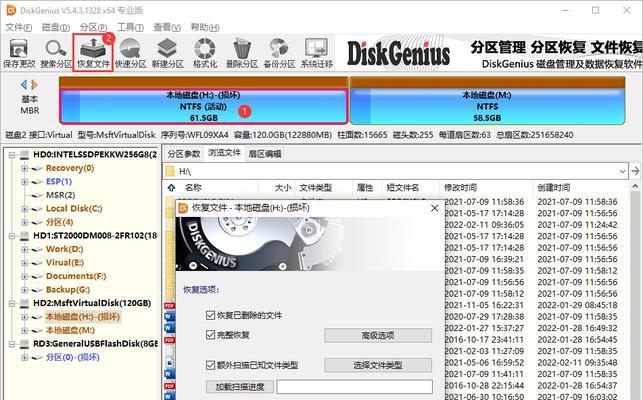The height and width of the screenshot is (400, 643).
Task: Expand the ESP(1) tree node
Action: click(x=25, y=182)
